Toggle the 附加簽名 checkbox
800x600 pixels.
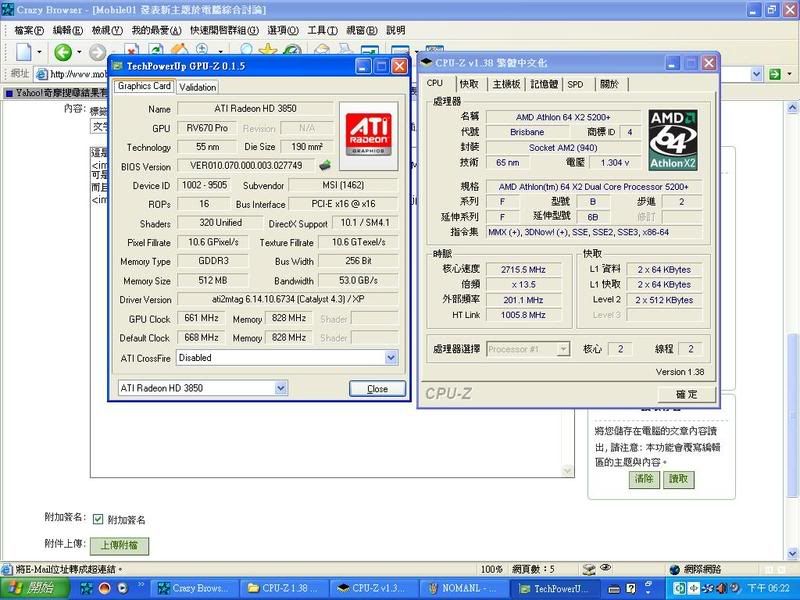tap(98, 520)
